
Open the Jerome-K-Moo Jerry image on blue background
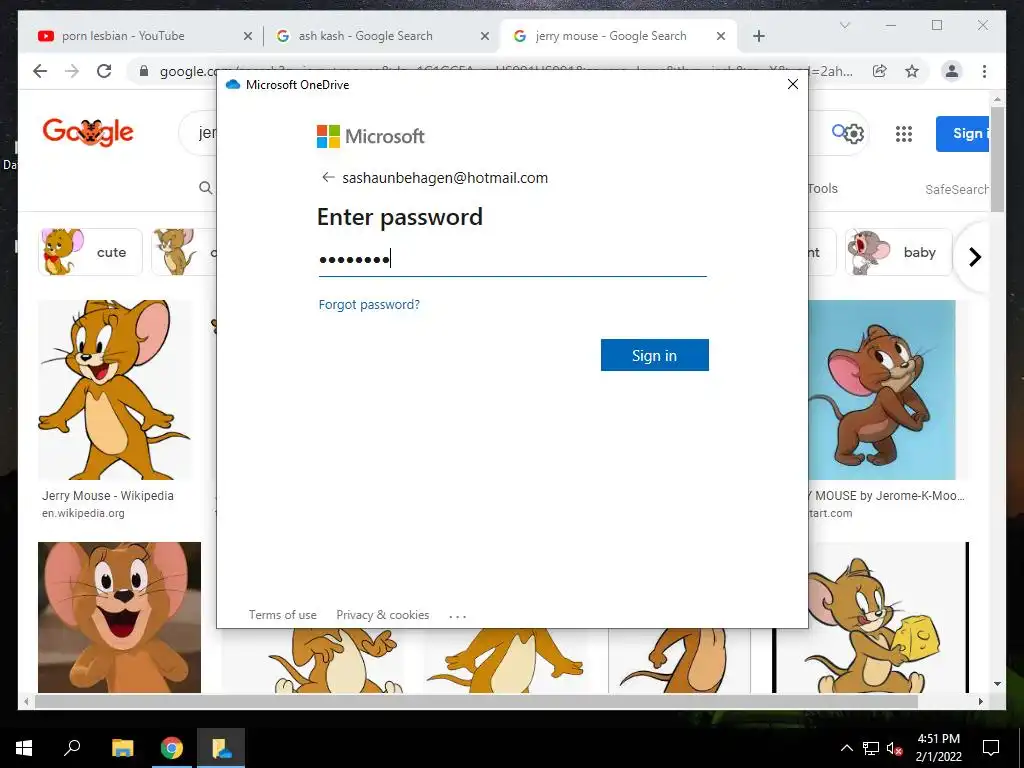coord(882,390)
